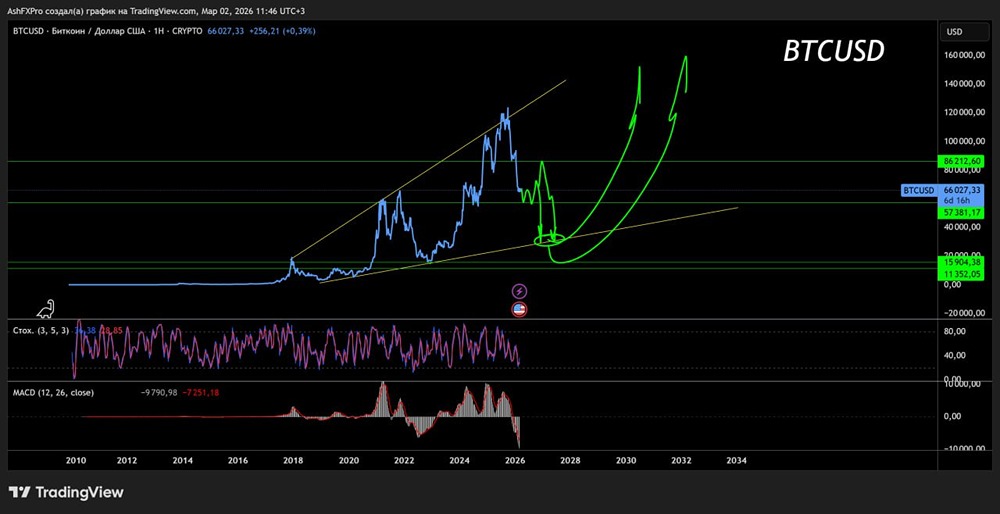Click the blue BTCUSD price axis tag
Viewport: 1000px width, 514px height.
[x=918, y=190]
